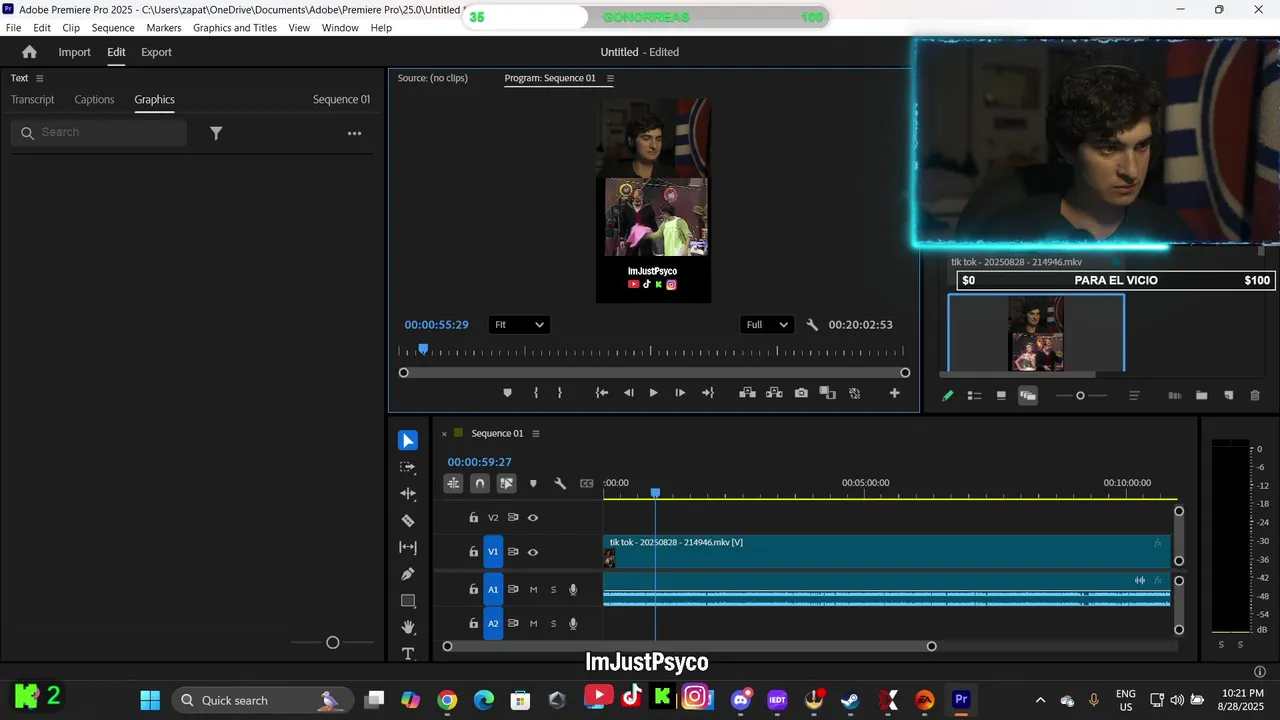Select the tik tok clip thumbnail in Project
The height and width of the screenshot is (720, 1280).
[x=1036, y=333]
